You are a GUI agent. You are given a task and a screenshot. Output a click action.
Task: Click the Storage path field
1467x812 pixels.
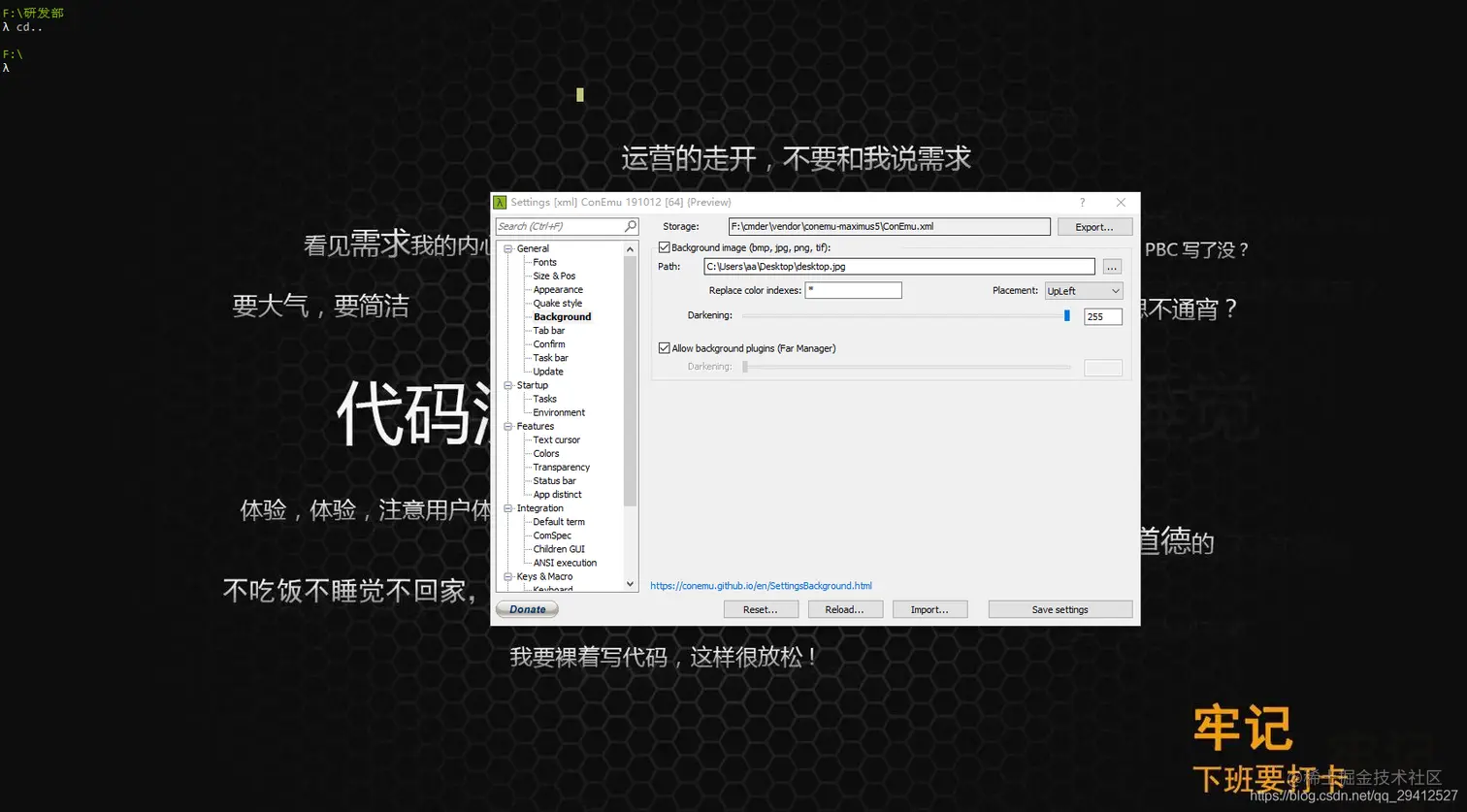[x=890, y=226]
